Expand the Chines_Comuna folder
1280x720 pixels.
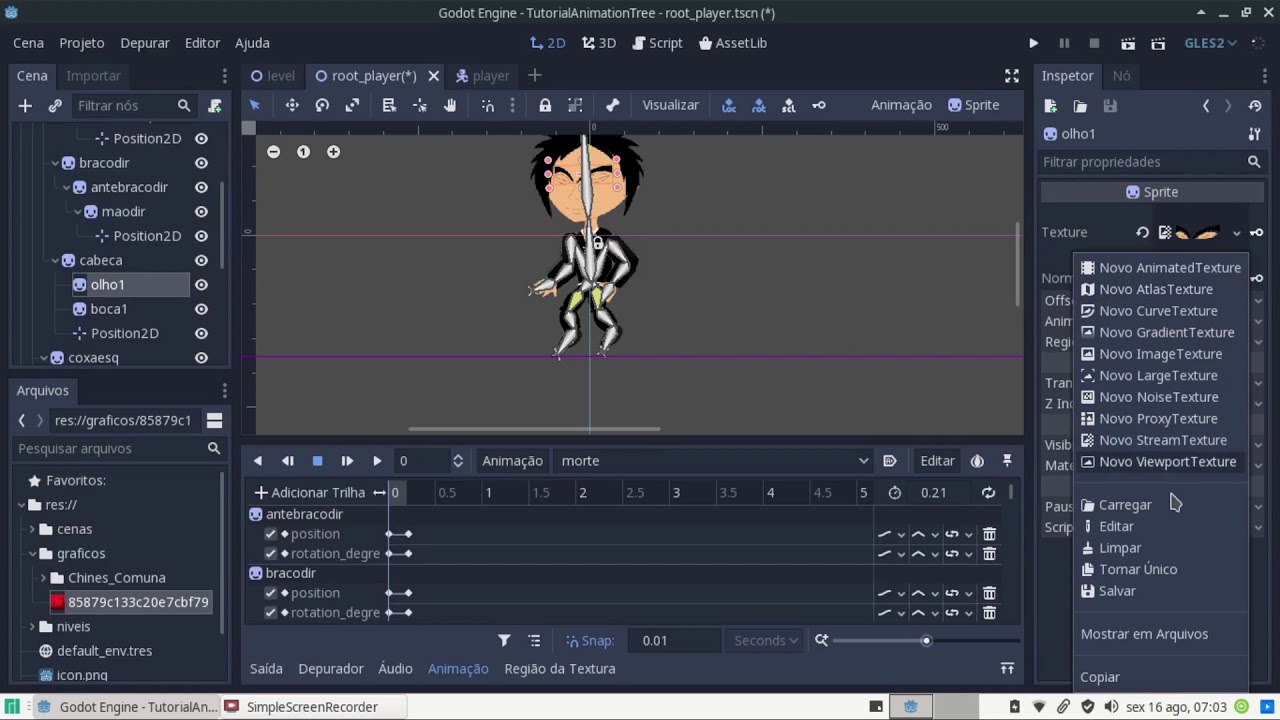pyautogui.click(x=43, y=578)
